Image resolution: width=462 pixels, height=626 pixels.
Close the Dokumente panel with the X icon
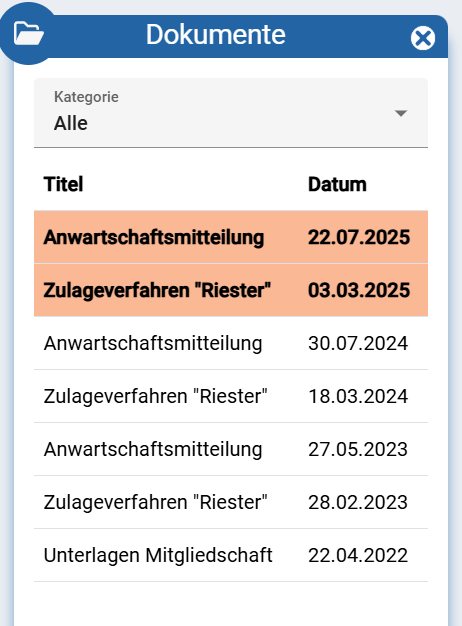423,38
